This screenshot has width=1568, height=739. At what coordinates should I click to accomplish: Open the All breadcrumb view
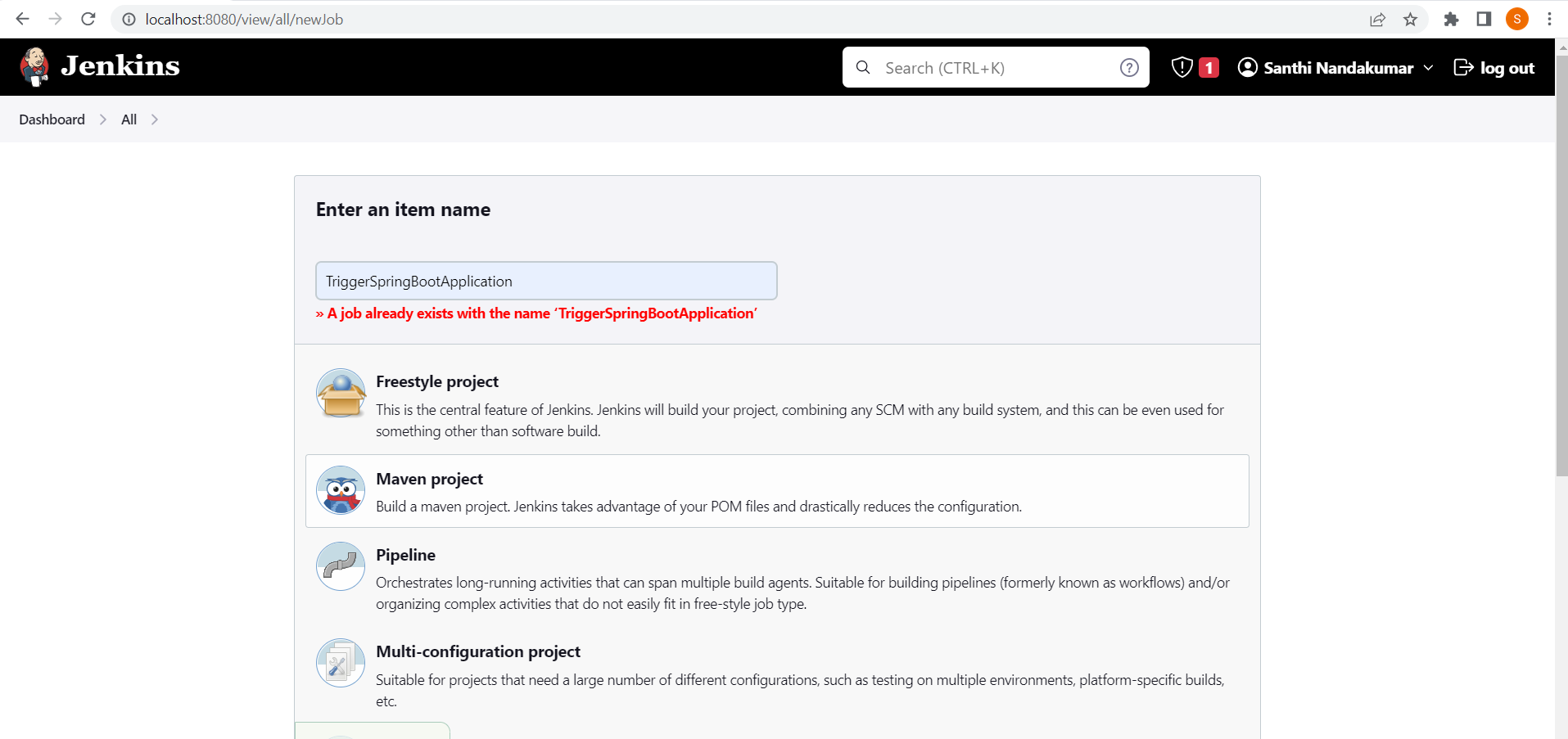point(129,119)
